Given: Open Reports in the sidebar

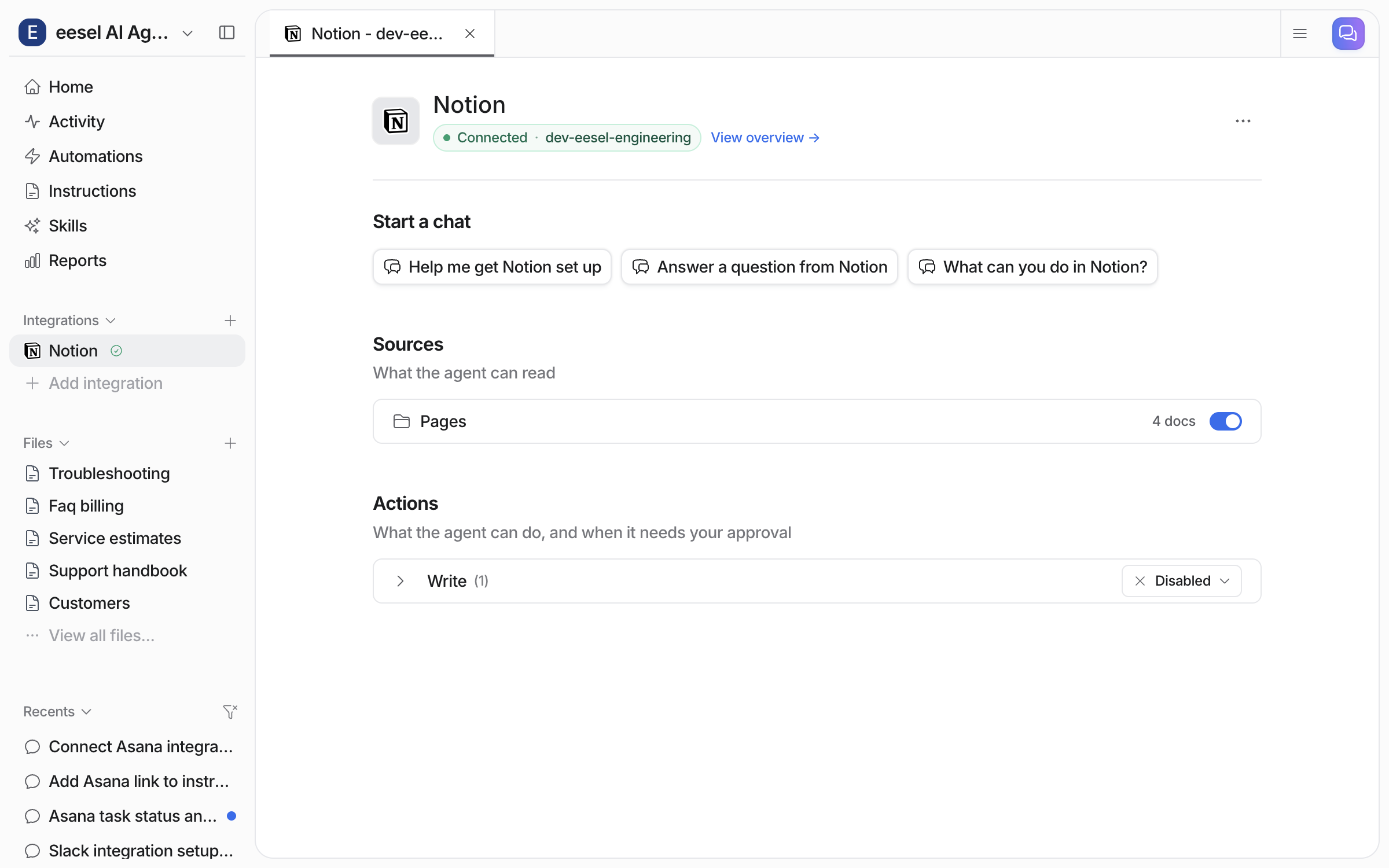Looking at the screenshot, I should (x=127, y=260).
